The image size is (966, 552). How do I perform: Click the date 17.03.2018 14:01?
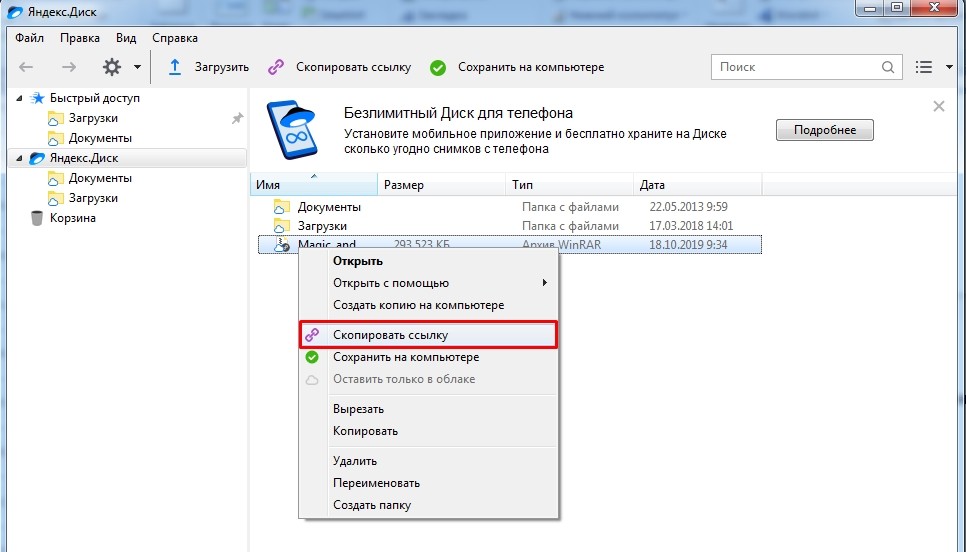[x=691, y=226]
